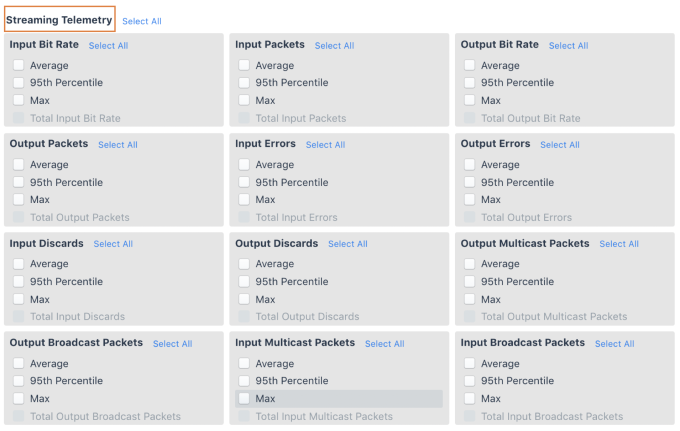Viewport: 680px width, 431px height.
Task: Click Select All next to Streaming Telemetry
Action: click(x=141, y=21)
